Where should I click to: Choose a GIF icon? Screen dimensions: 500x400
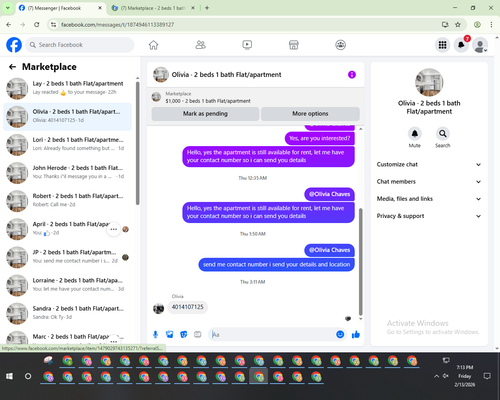198,334
